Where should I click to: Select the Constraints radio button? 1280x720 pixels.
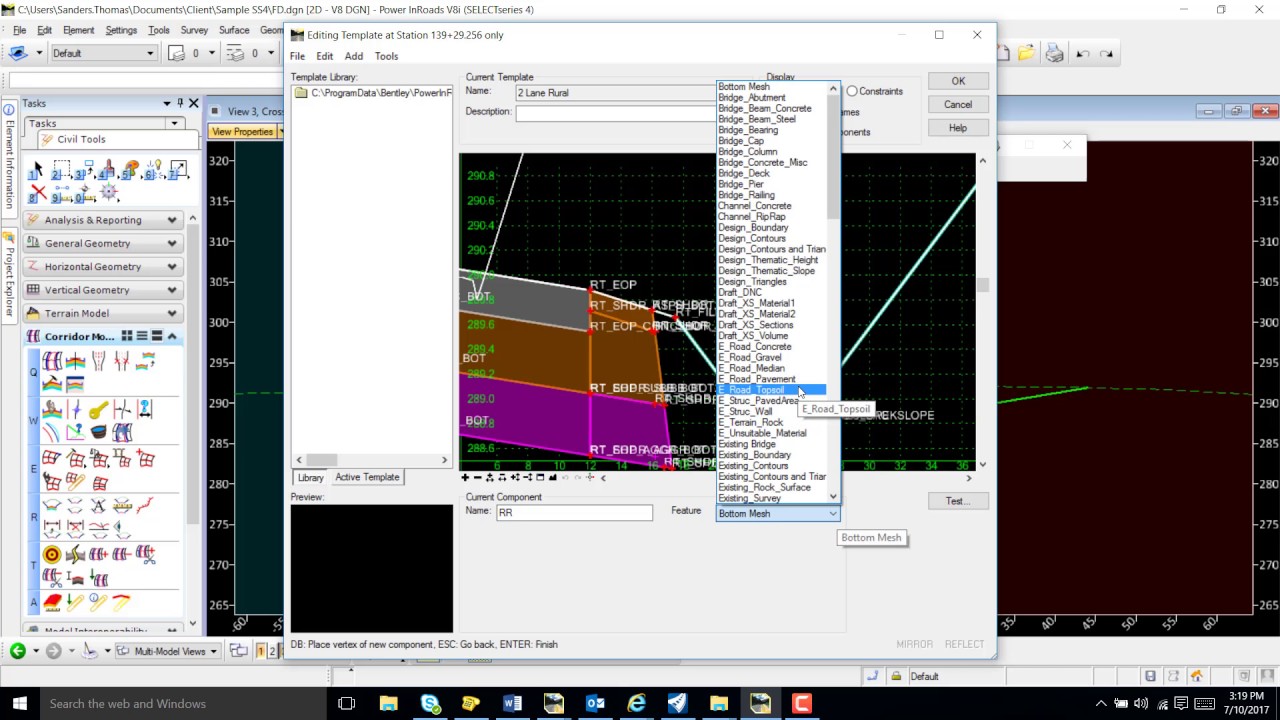852,91
